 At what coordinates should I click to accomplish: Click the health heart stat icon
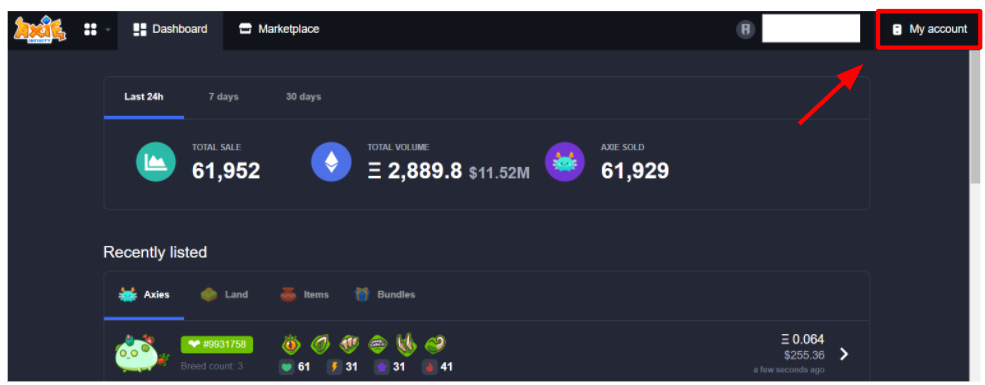pyautogui.click(x=286, y=367)
